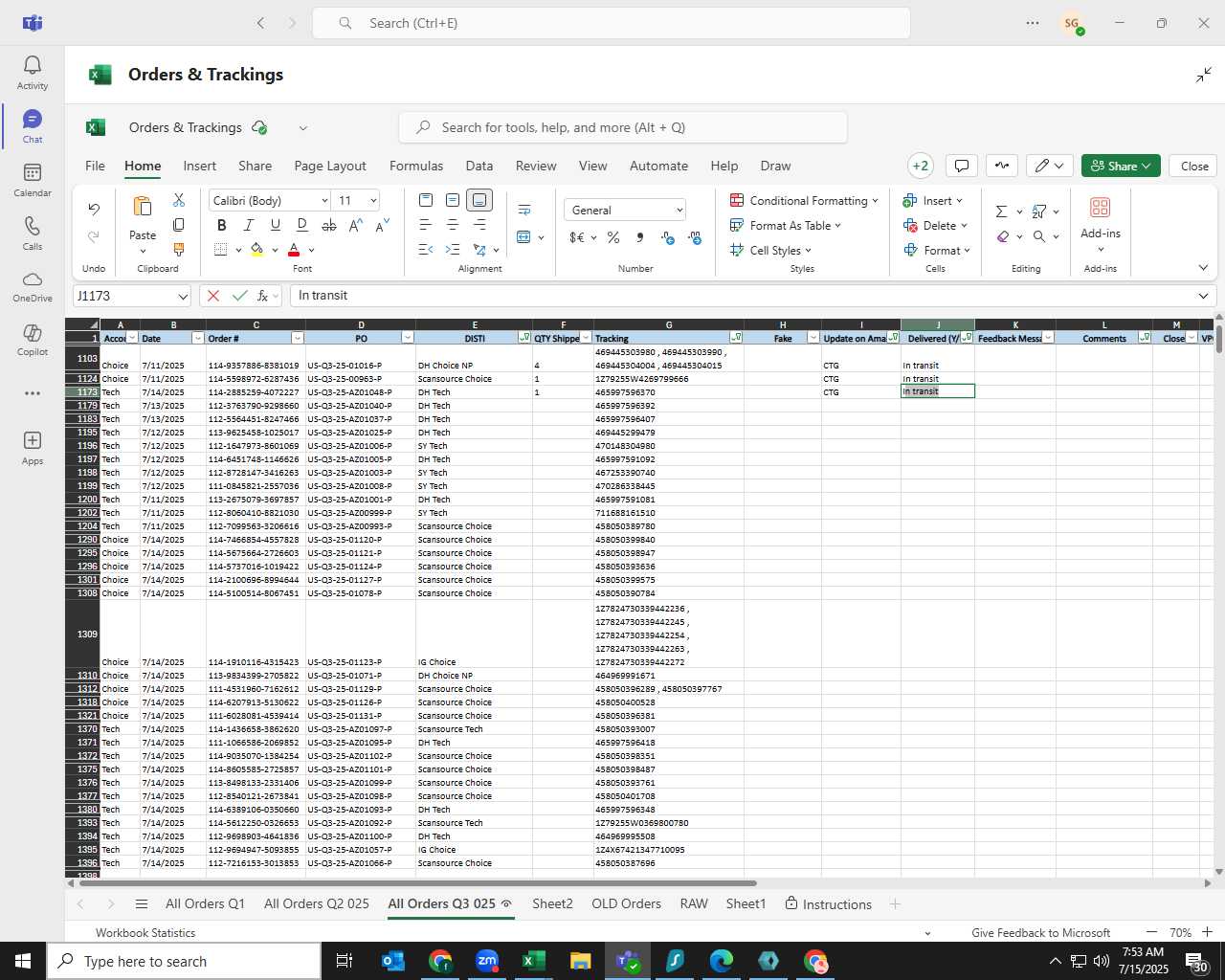This screenshot has height=980, width=1225.
Task: Open Calls in Teams sidebar
Action: pyautogui.click(x=33, y=233)
